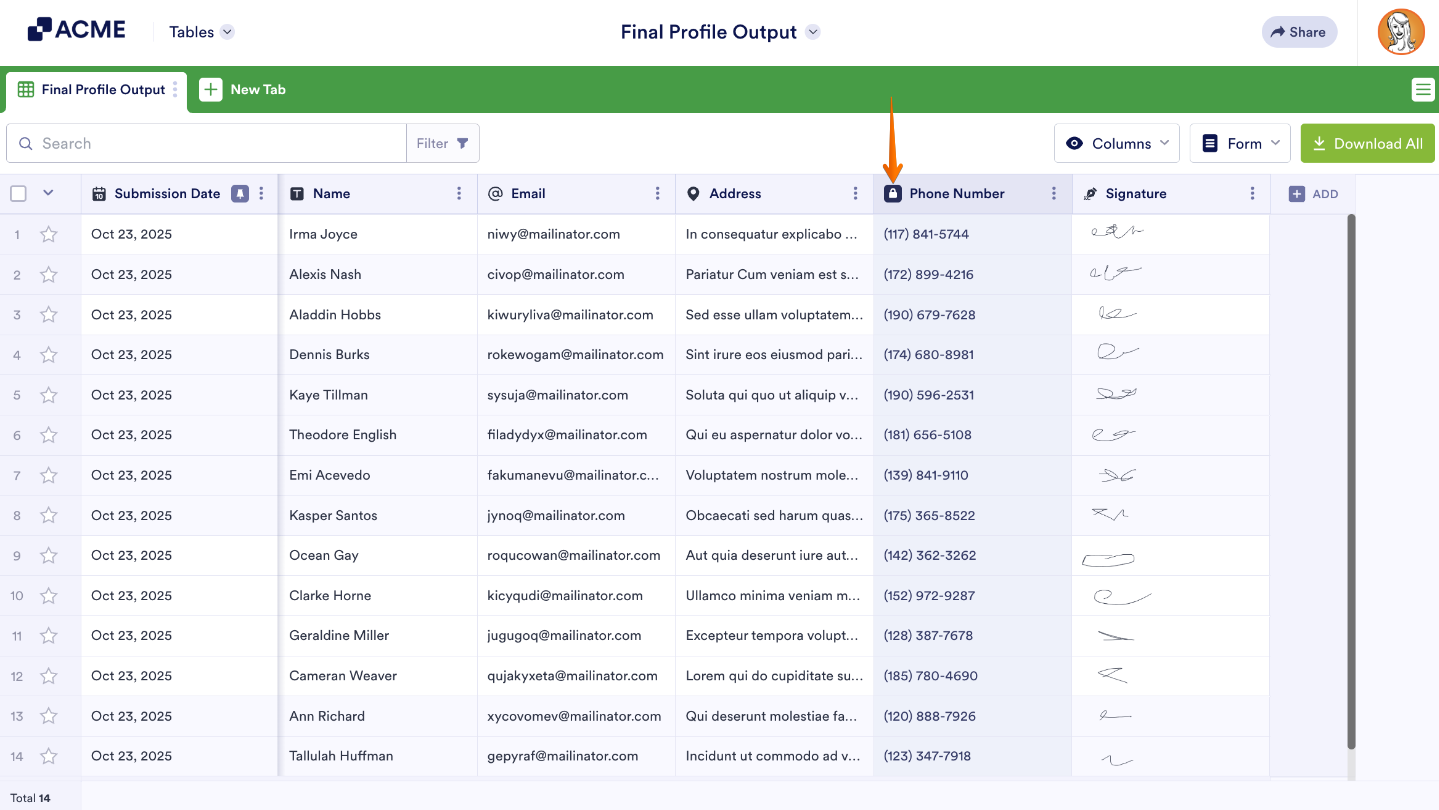The image size is (1439, 810).
Task: Click inside the Search input field
Action: (x=200, y=143)
